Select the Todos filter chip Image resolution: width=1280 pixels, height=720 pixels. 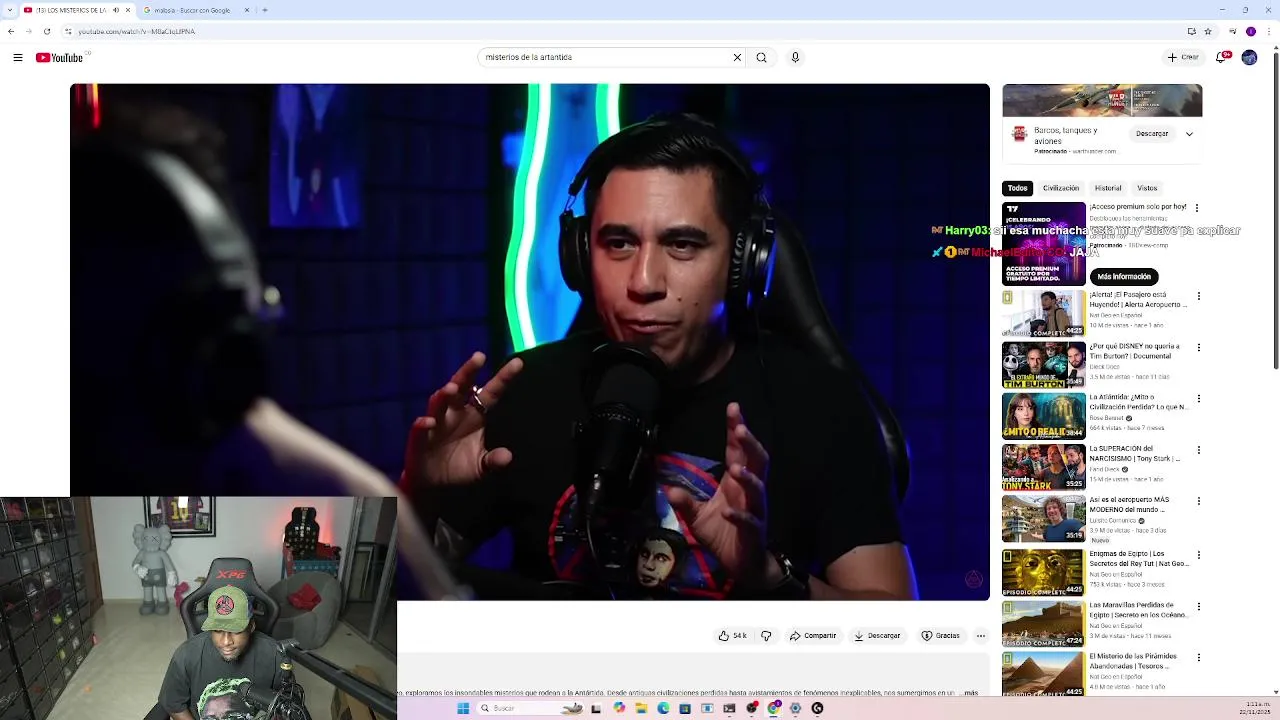[x=1017, y=188]
